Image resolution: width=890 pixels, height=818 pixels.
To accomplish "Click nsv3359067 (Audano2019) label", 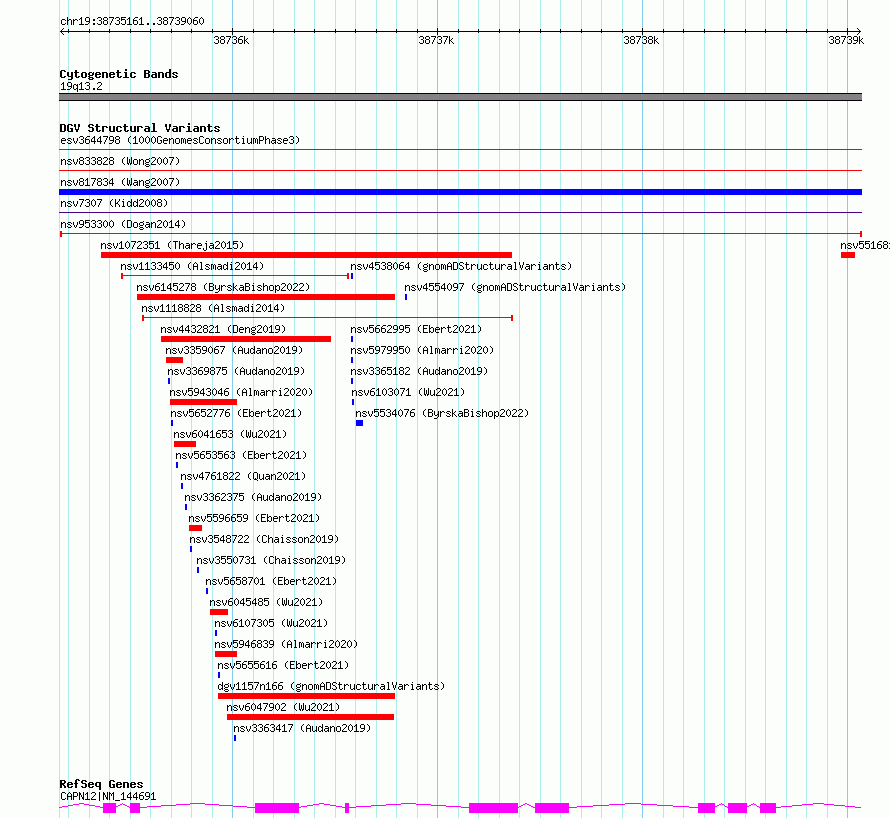I will pyautogui.click(x=234, y=350).
